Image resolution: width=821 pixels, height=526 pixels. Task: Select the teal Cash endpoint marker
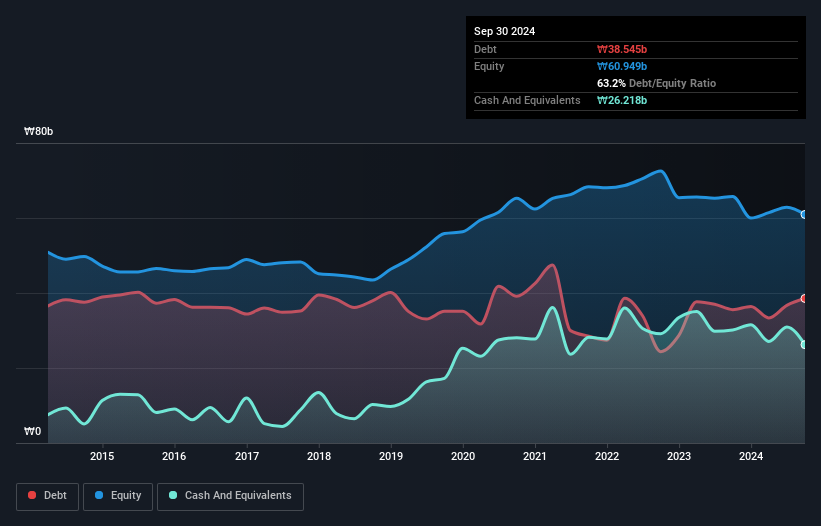804,345
